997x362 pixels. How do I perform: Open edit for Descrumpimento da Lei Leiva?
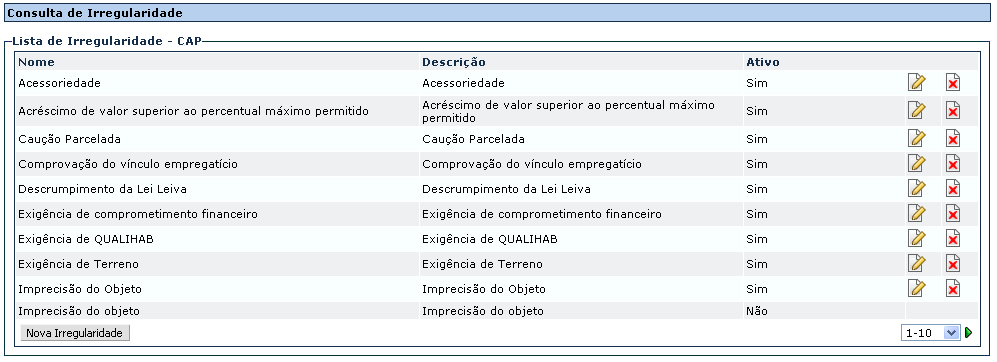pyautogui.click(x=916, y=189)
